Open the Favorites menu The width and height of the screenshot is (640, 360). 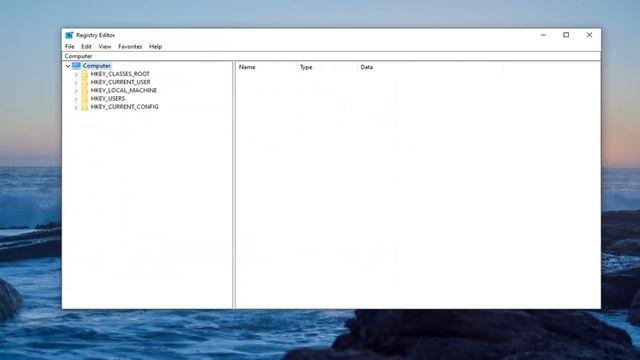(x=130, y=47)
